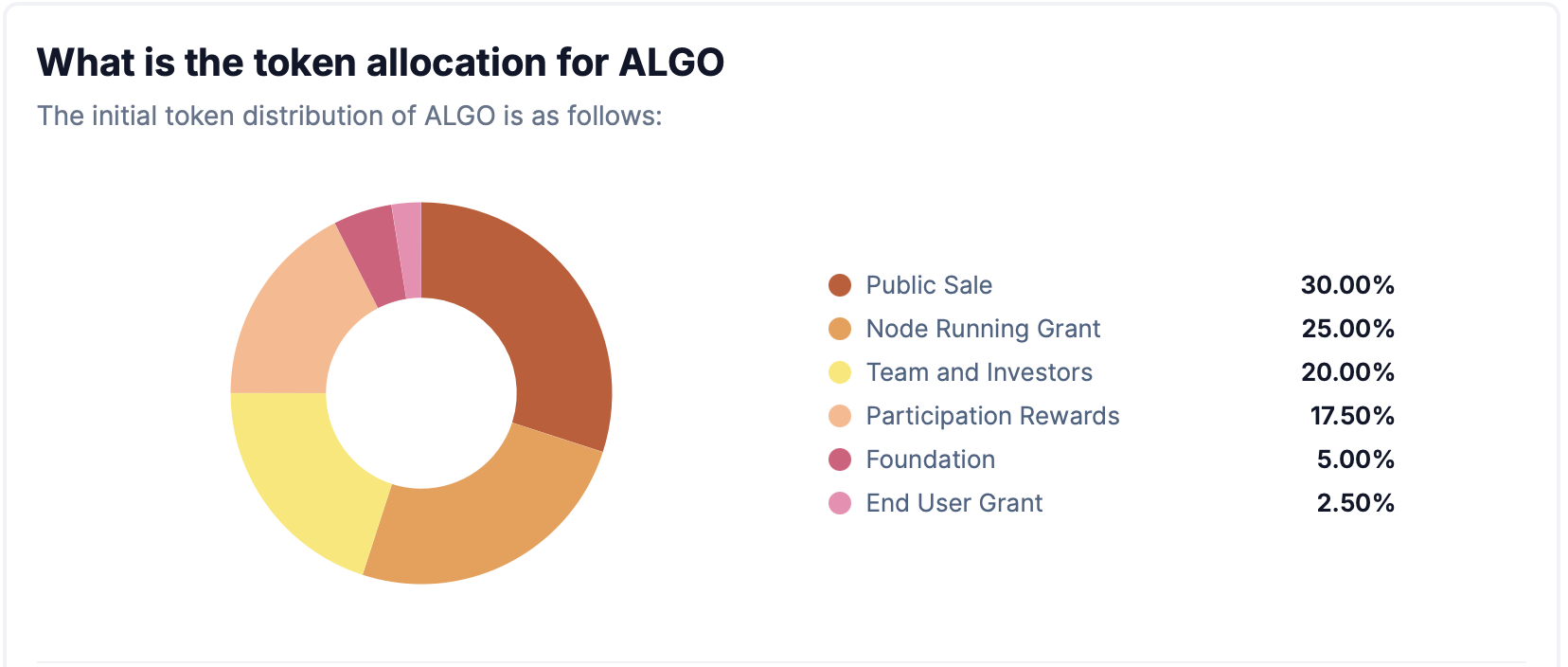Select the Participation Rewards label
1568x667 pixels.
pos(992,416)
